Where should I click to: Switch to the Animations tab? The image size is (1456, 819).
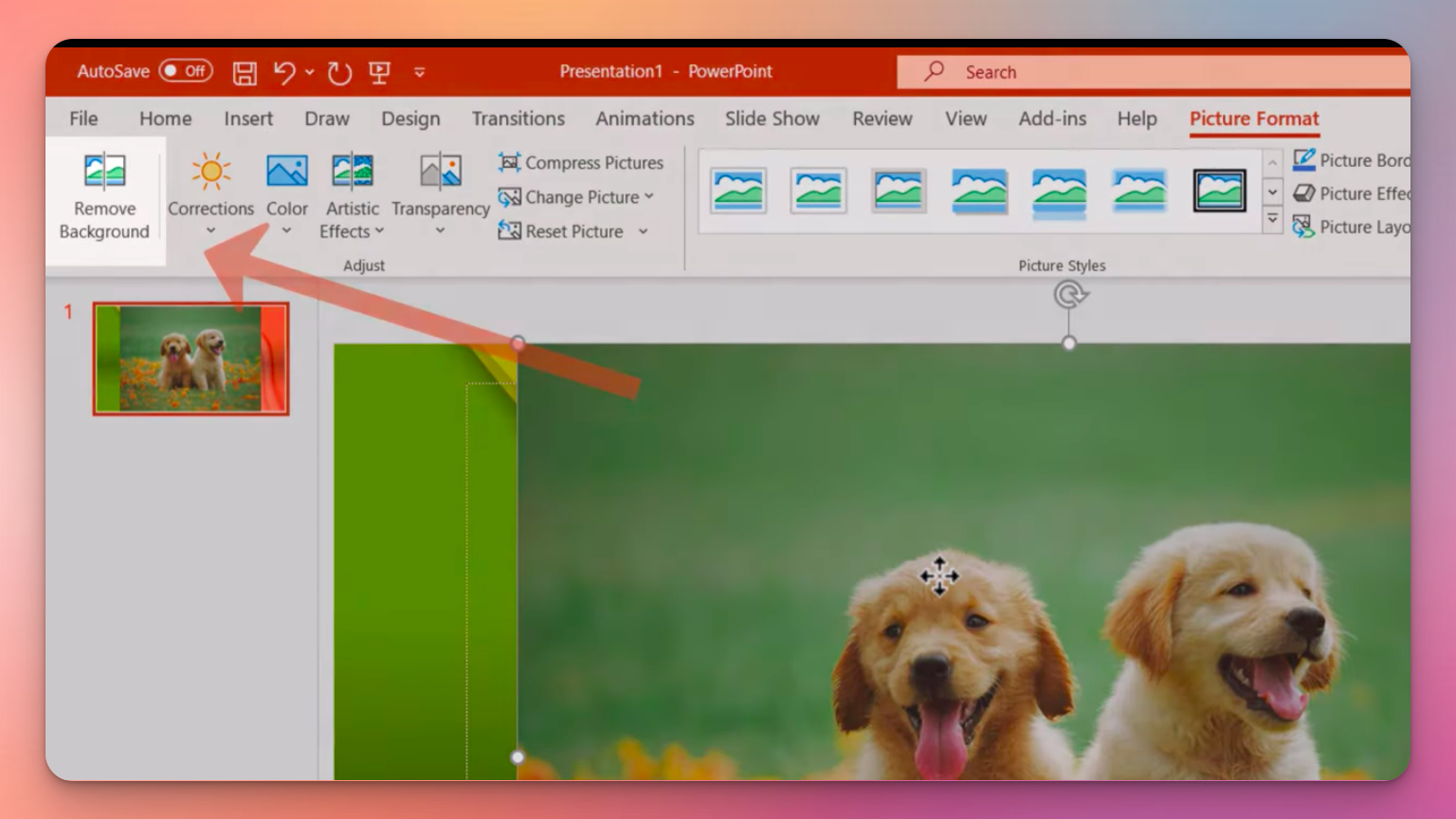pyautogui.click(x=645, y=118)
